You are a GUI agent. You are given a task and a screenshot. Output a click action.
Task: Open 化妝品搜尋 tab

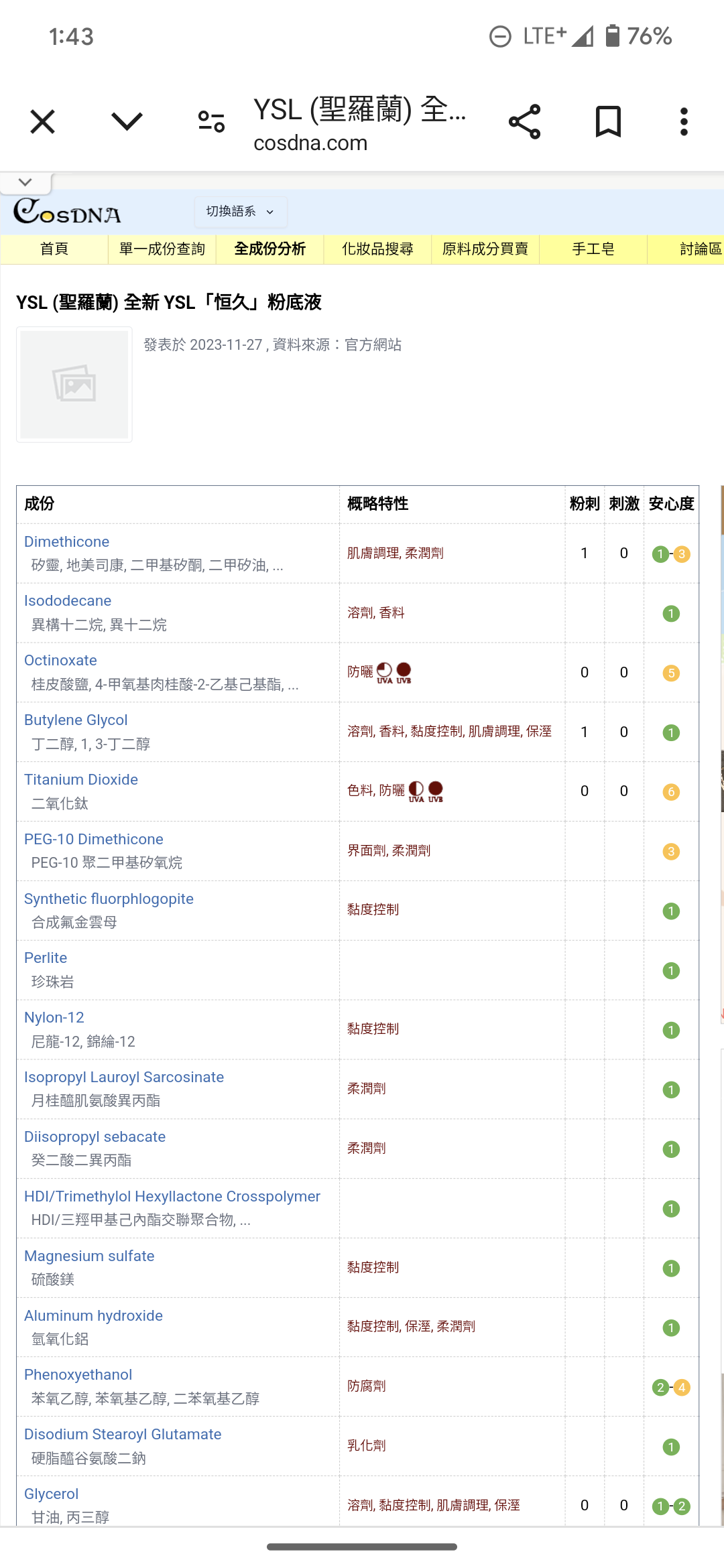pyautogui.click(x=378, y=249)
